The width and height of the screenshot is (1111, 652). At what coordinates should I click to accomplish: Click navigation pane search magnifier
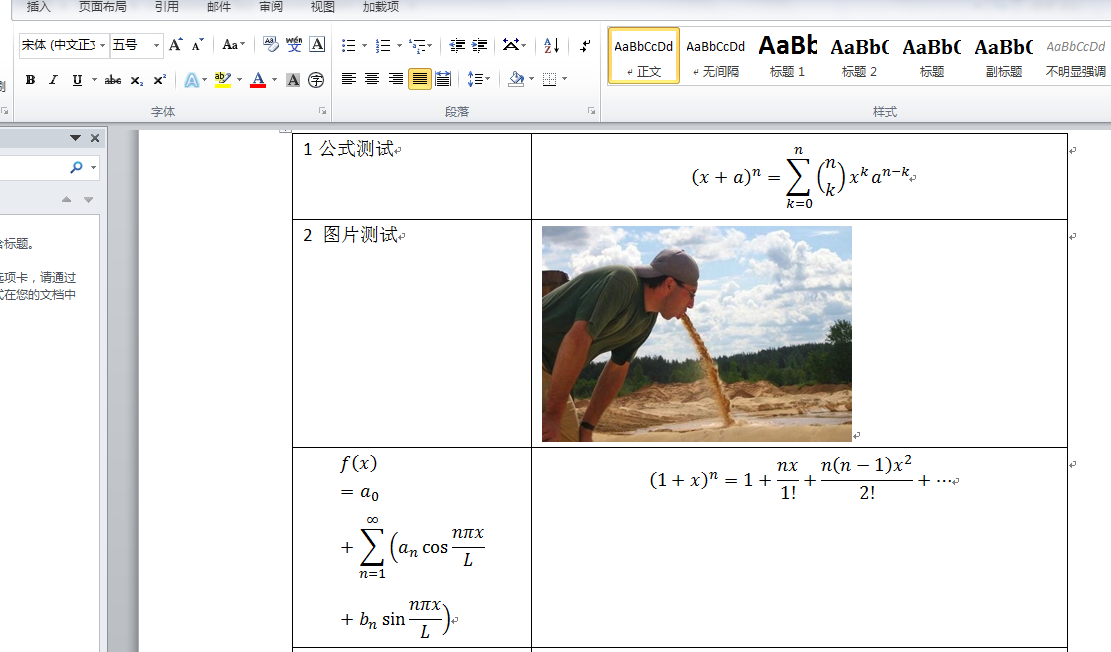tap(77, 167)
